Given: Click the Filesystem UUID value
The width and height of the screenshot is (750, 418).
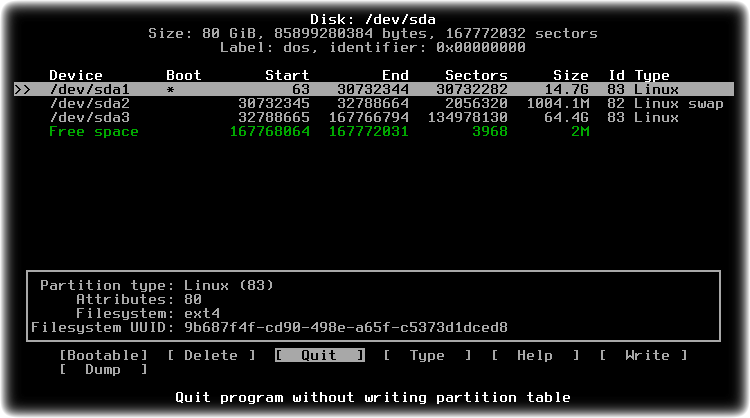Looking at the screenshot, I should pos(346,328).
